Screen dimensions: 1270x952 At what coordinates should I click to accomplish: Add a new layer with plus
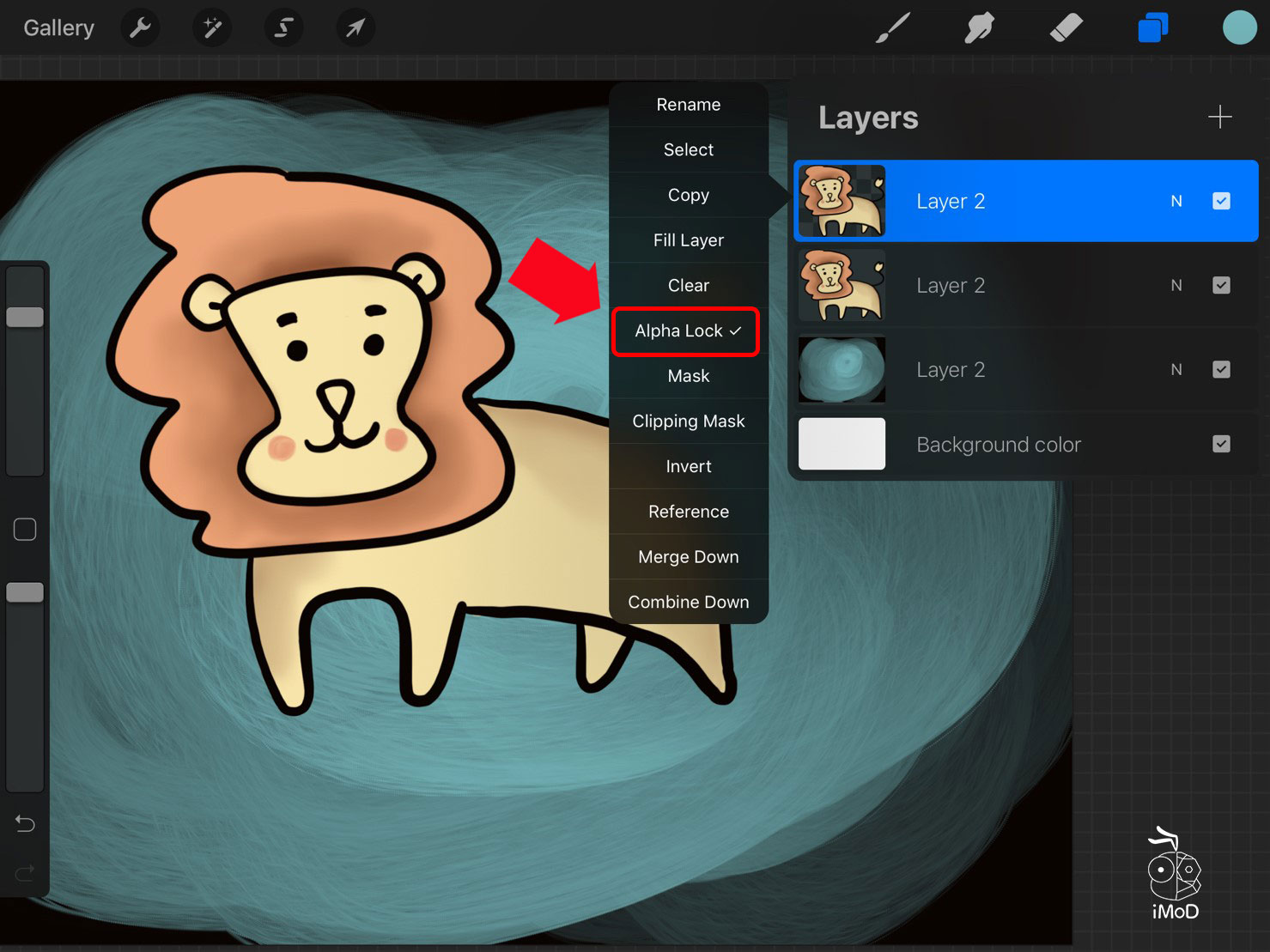point(1219,118)
